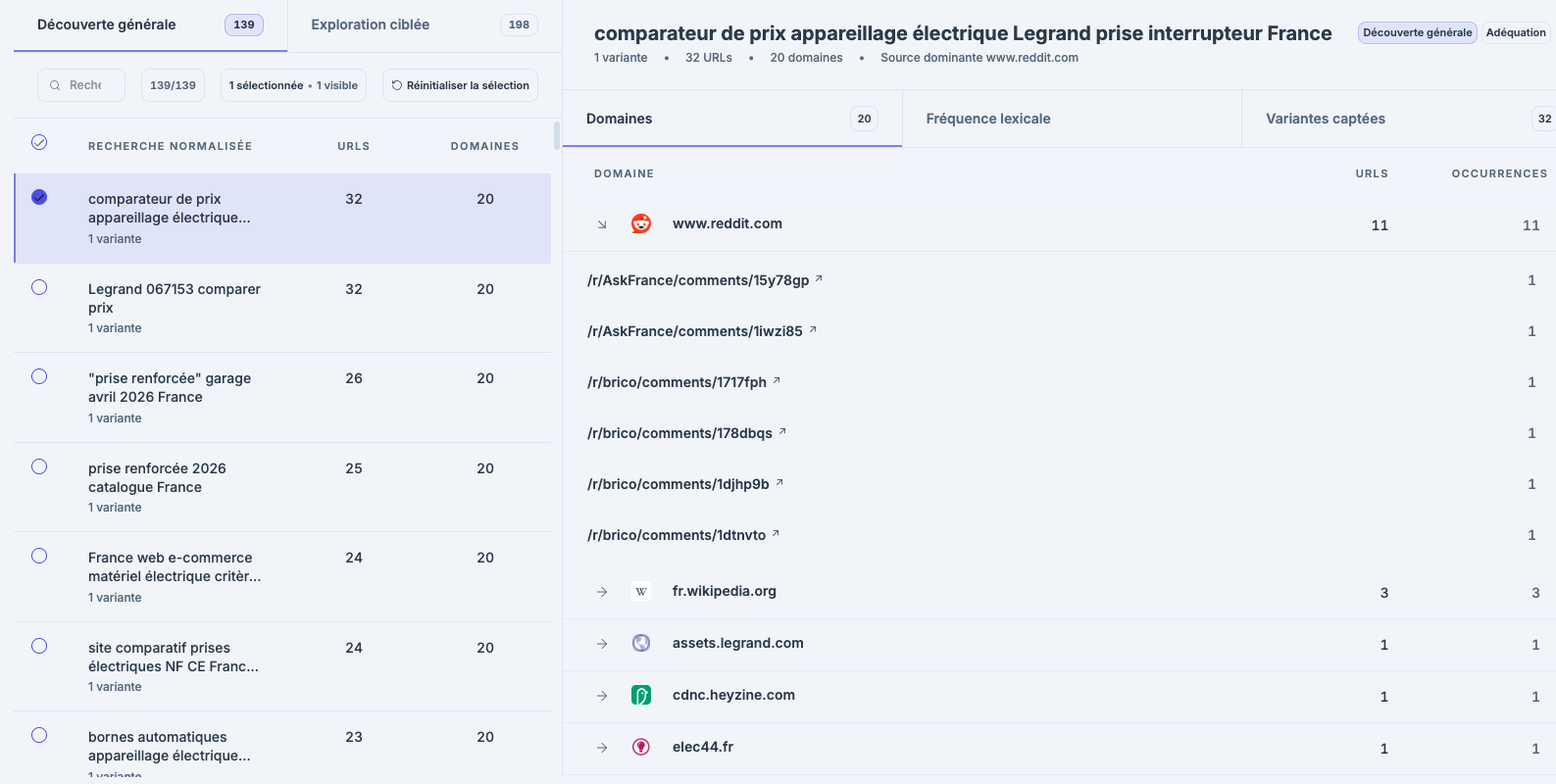Open external link for /r/AskFrance/comments/1iwzi85
The width and height of the screenshot is (1556, 784).
coord(813,330)
